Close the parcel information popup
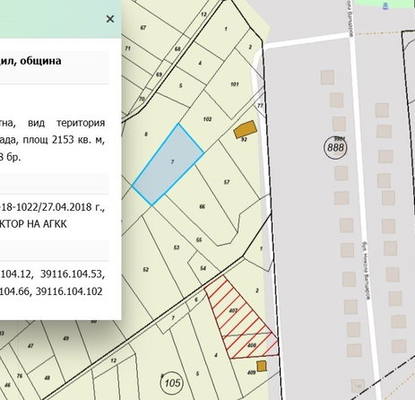 [110, 19]
